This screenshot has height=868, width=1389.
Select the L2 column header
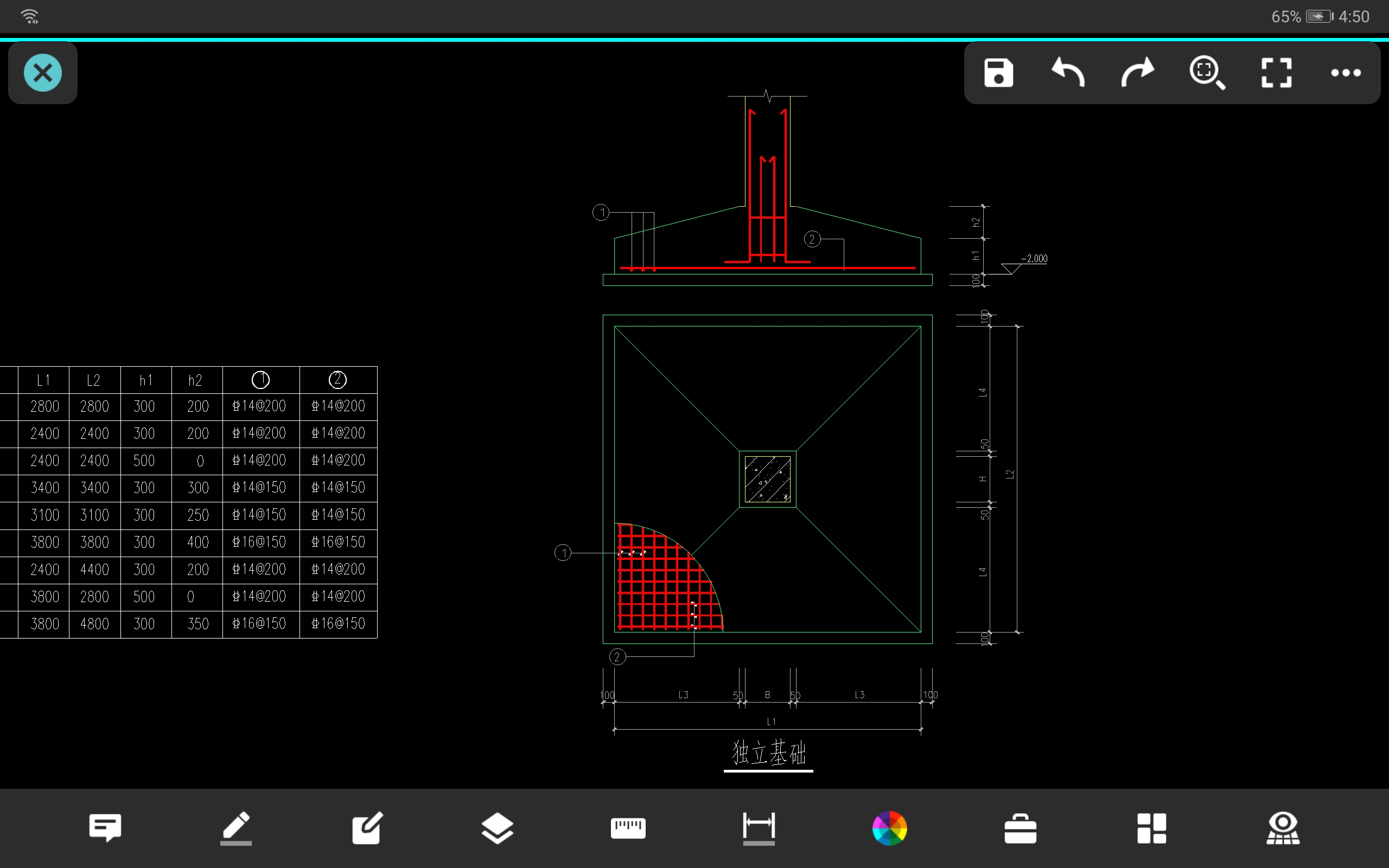[x=93, y=380]
